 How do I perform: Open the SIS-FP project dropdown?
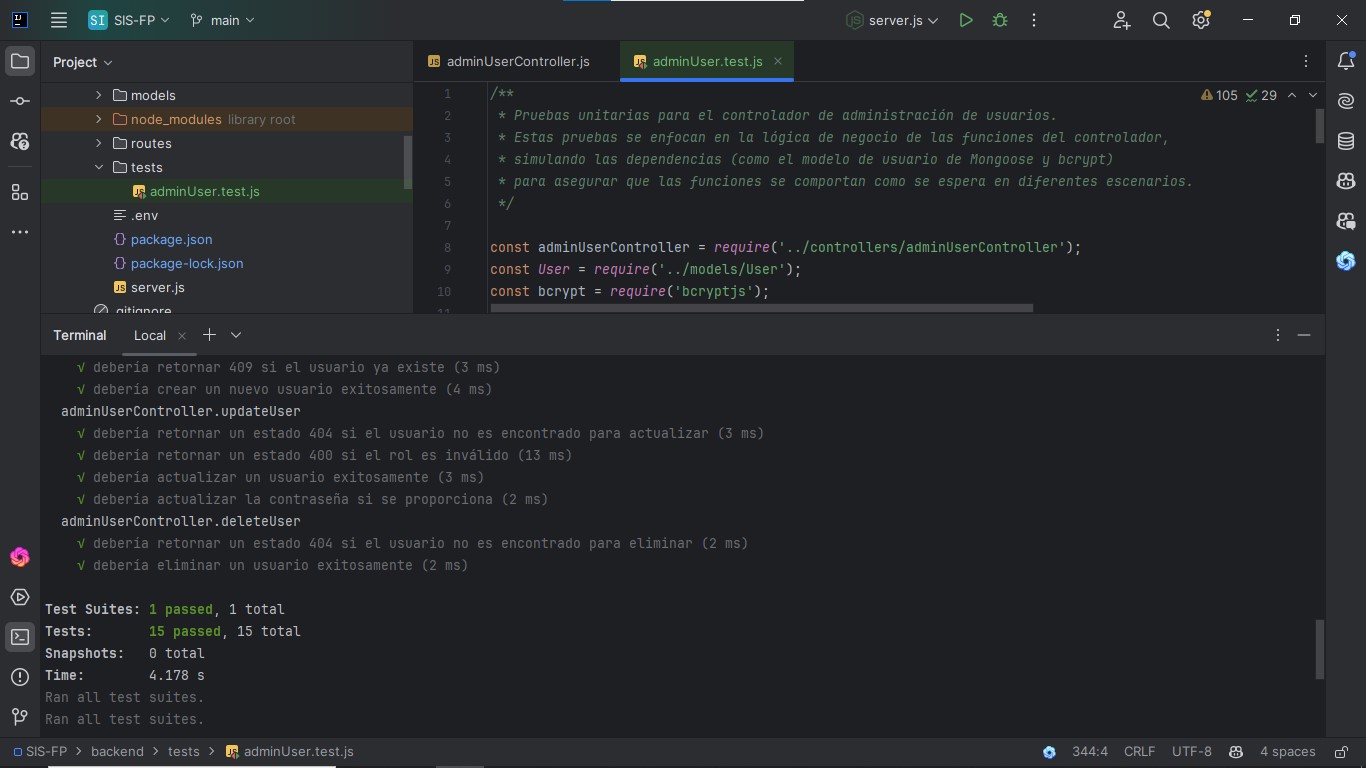click(129, 20)
